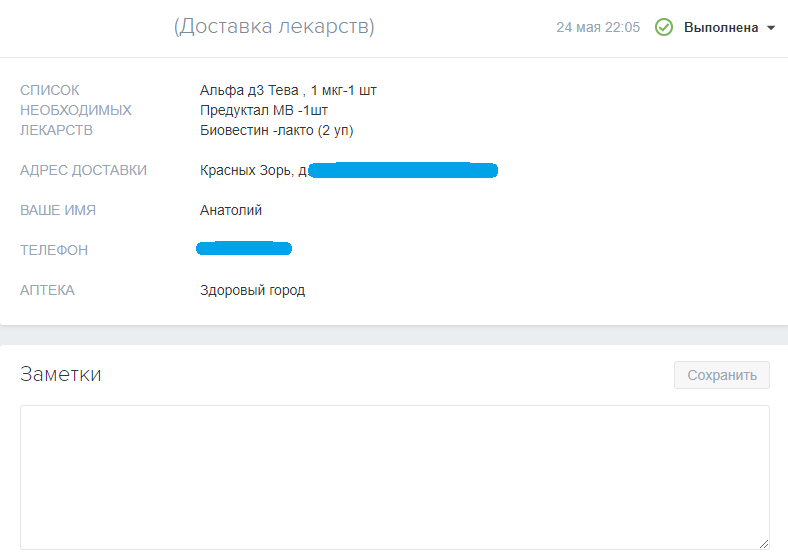Click the green completed checkmark icon
The width and height of the screenshot is (788, 556).
(663, 28)
